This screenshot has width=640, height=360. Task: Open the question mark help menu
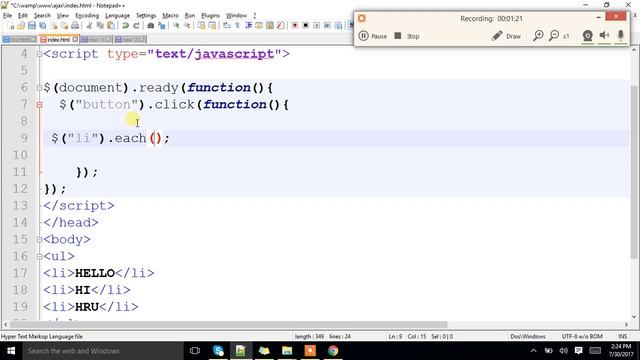click(x=255, y=16)
